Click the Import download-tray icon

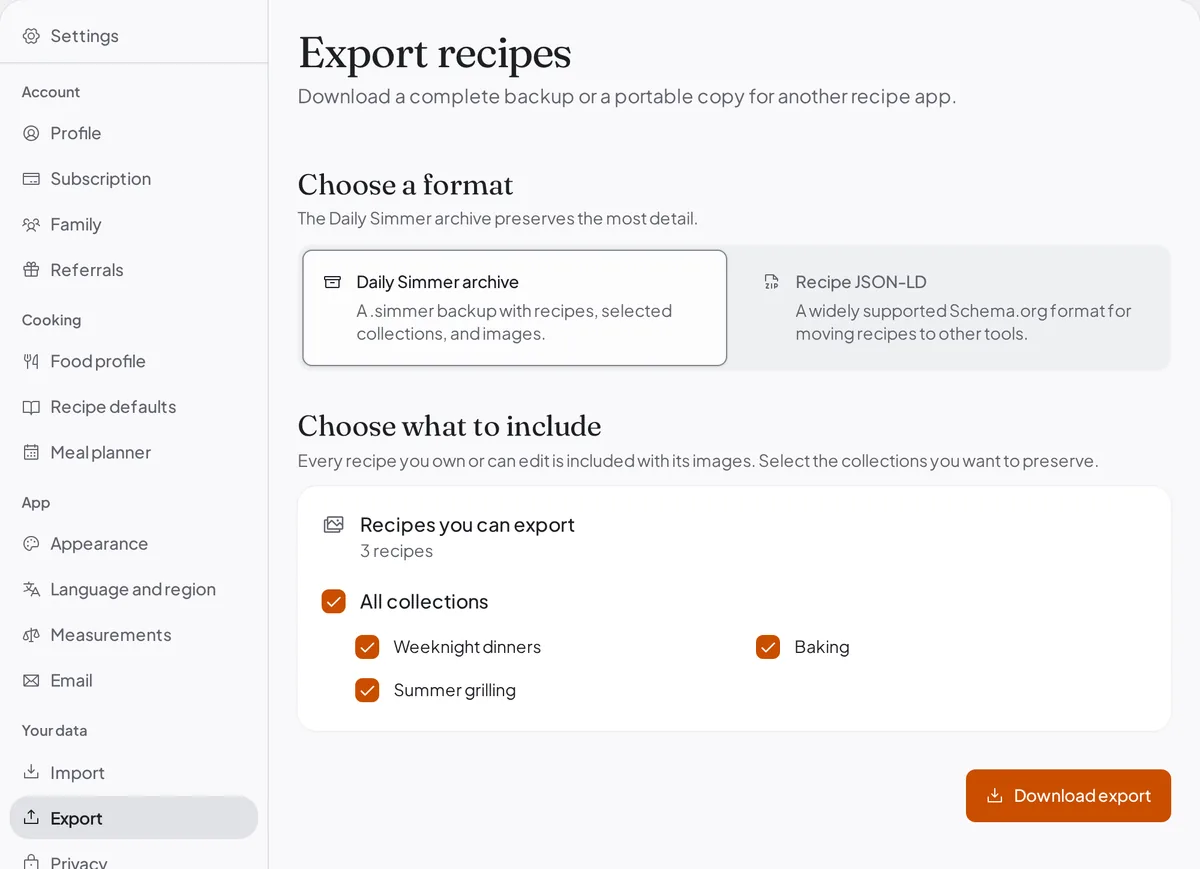[31, 773]
